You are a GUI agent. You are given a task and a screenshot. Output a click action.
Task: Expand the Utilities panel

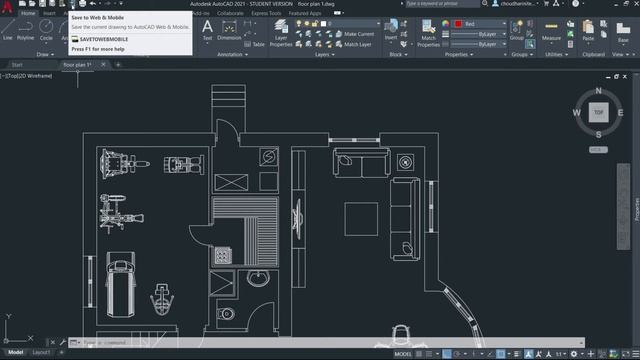pos(556,54)
